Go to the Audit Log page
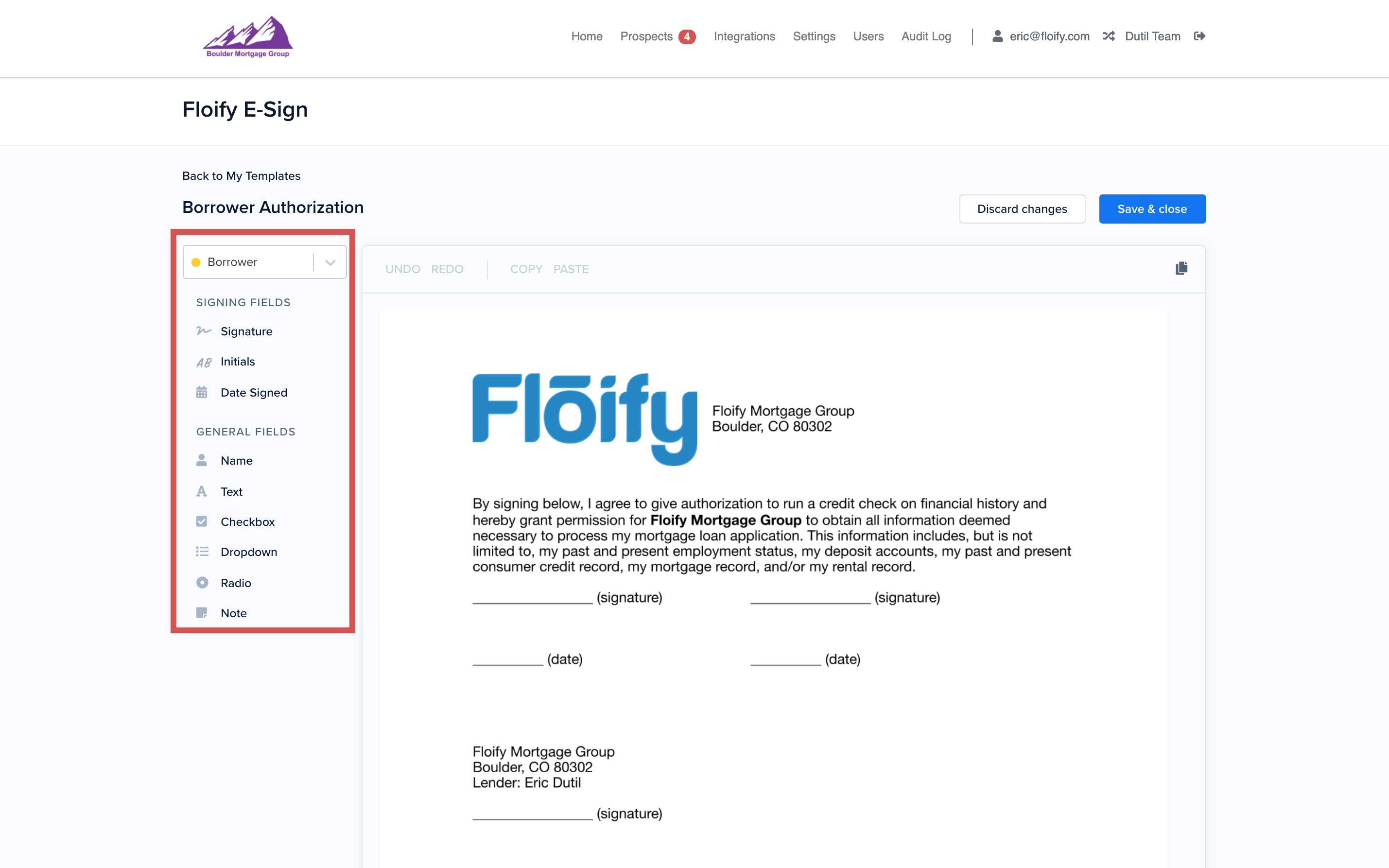 pos(926,36)
